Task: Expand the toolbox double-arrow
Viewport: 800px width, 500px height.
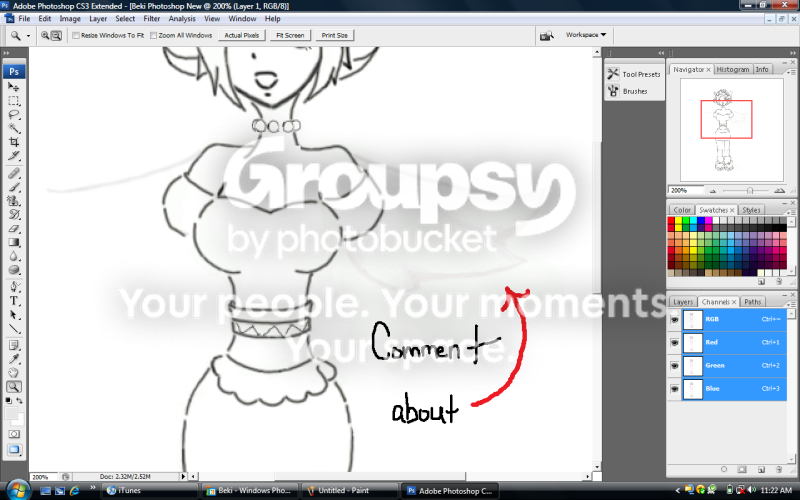Action: [x=7, y=53]
